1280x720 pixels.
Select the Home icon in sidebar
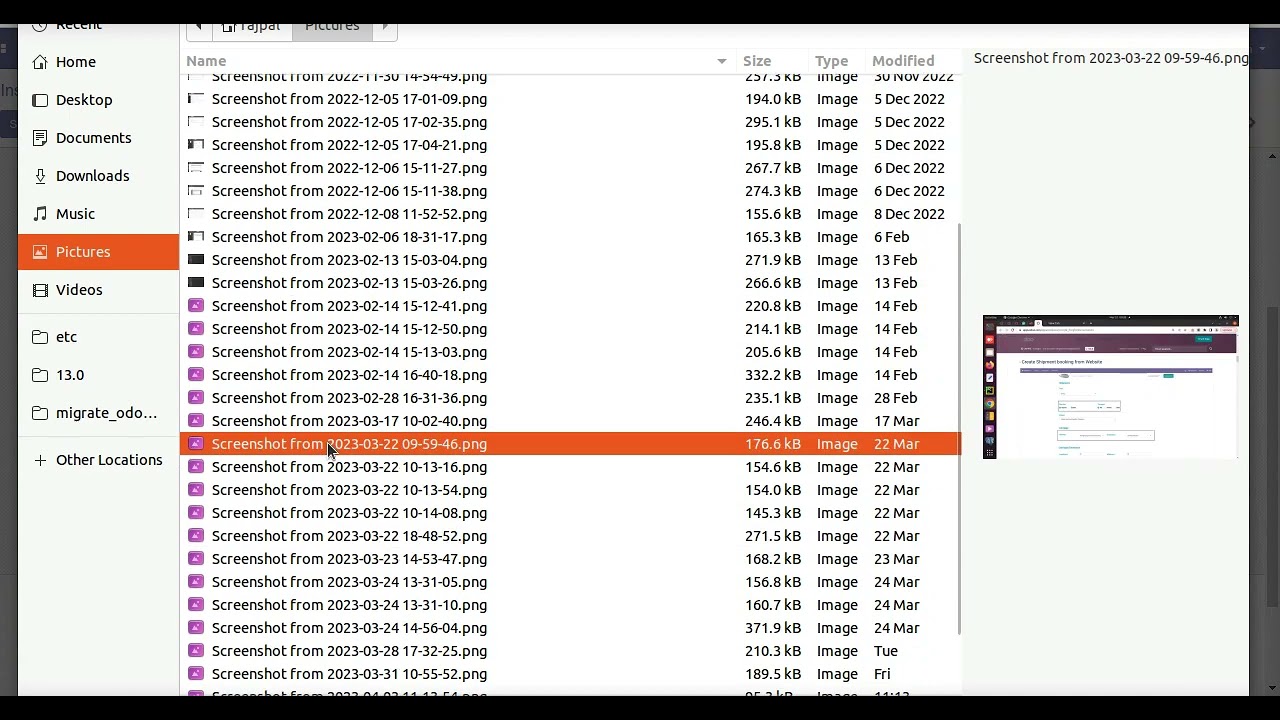[40, 62]
